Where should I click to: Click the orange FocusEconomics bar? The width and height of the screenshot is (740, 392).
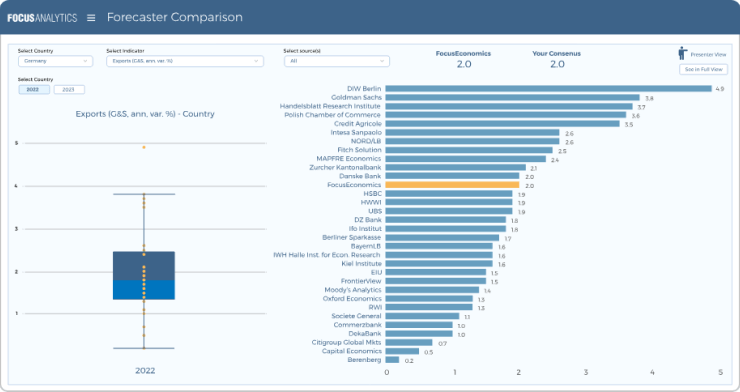[452, 185]
